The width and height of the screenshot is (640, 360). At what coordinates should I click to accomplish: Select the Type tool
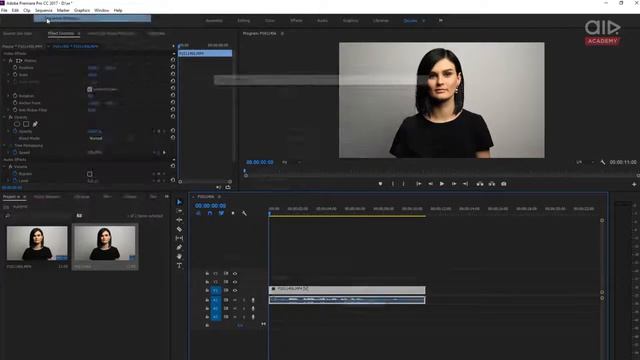point(179,266)
